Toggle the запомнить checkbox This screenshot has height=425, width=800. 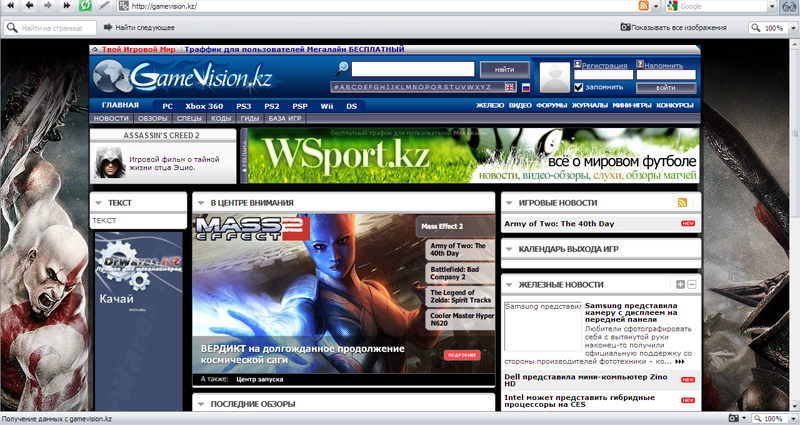tap(578, 87)
